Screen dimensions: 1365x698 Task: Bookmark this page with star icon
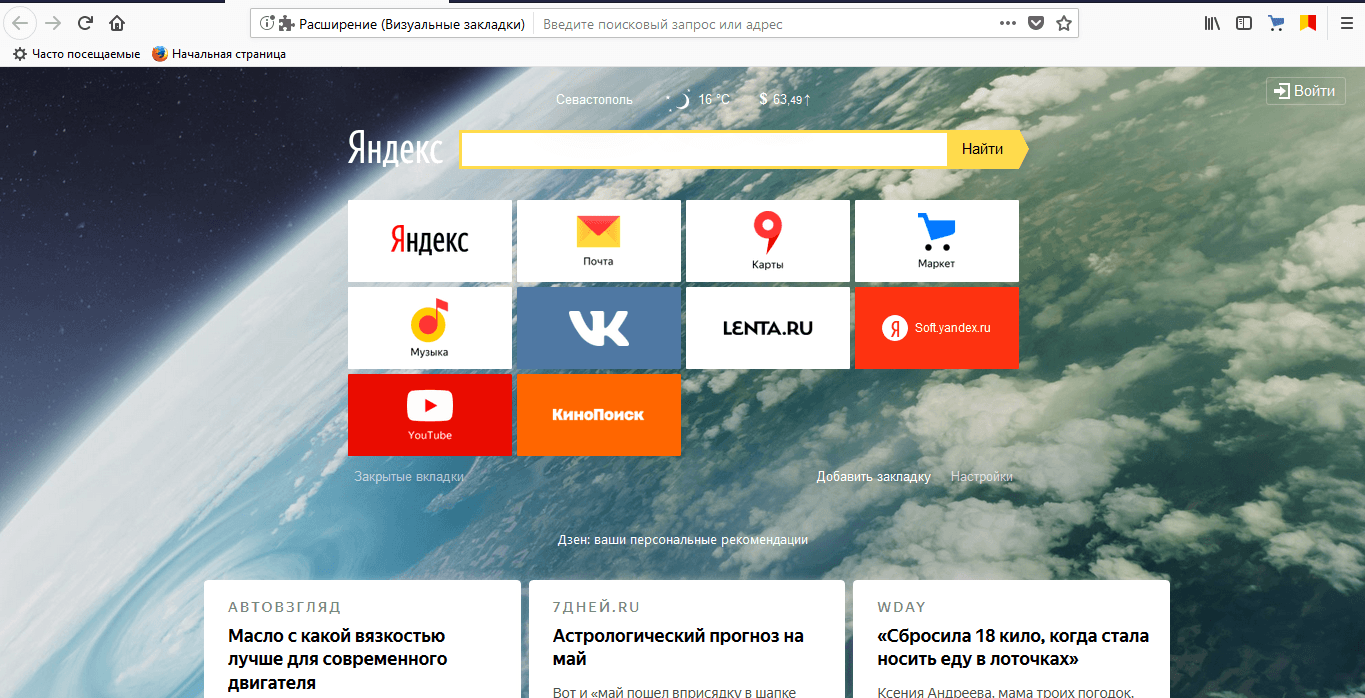pyautogui.click(x=1064, y=23)
